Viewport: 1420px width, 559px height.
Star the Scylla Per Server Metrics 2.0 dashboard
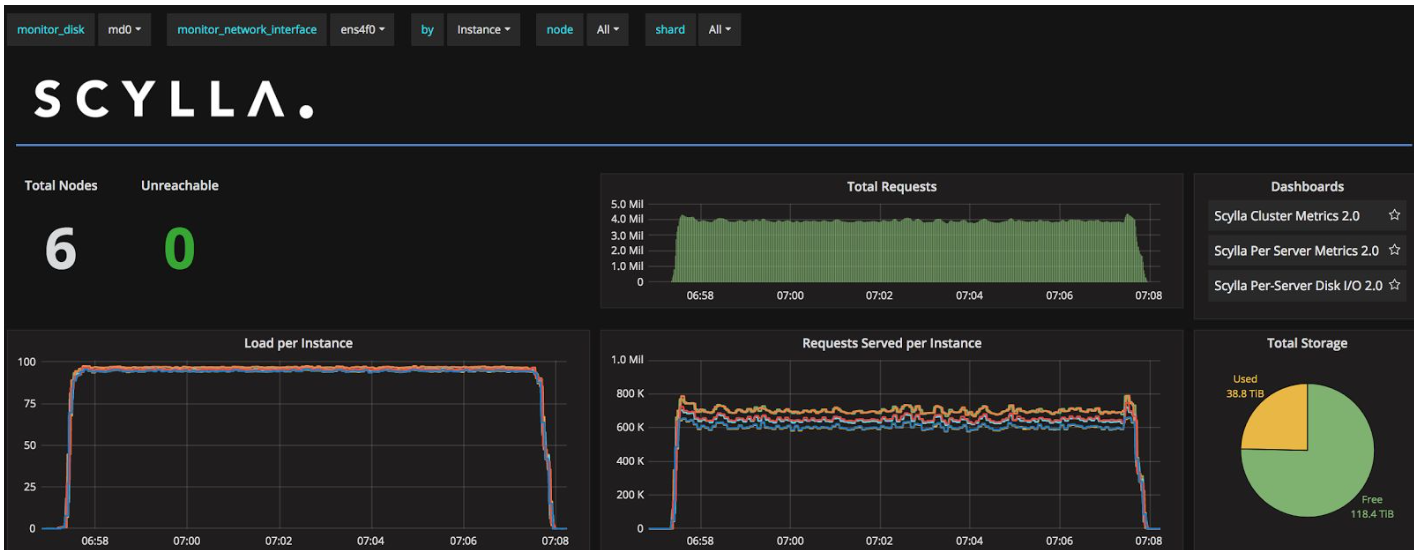pos(1394,251)
